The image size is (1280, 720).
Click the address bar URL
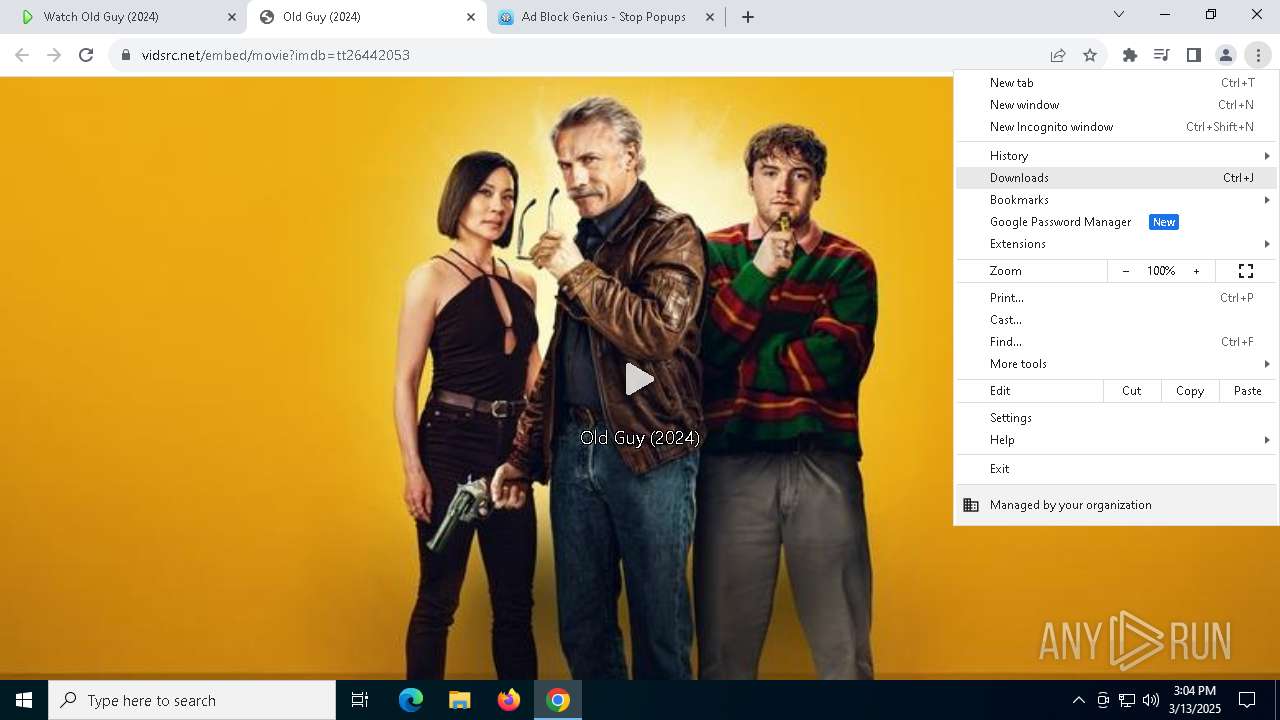pos(275,55)
